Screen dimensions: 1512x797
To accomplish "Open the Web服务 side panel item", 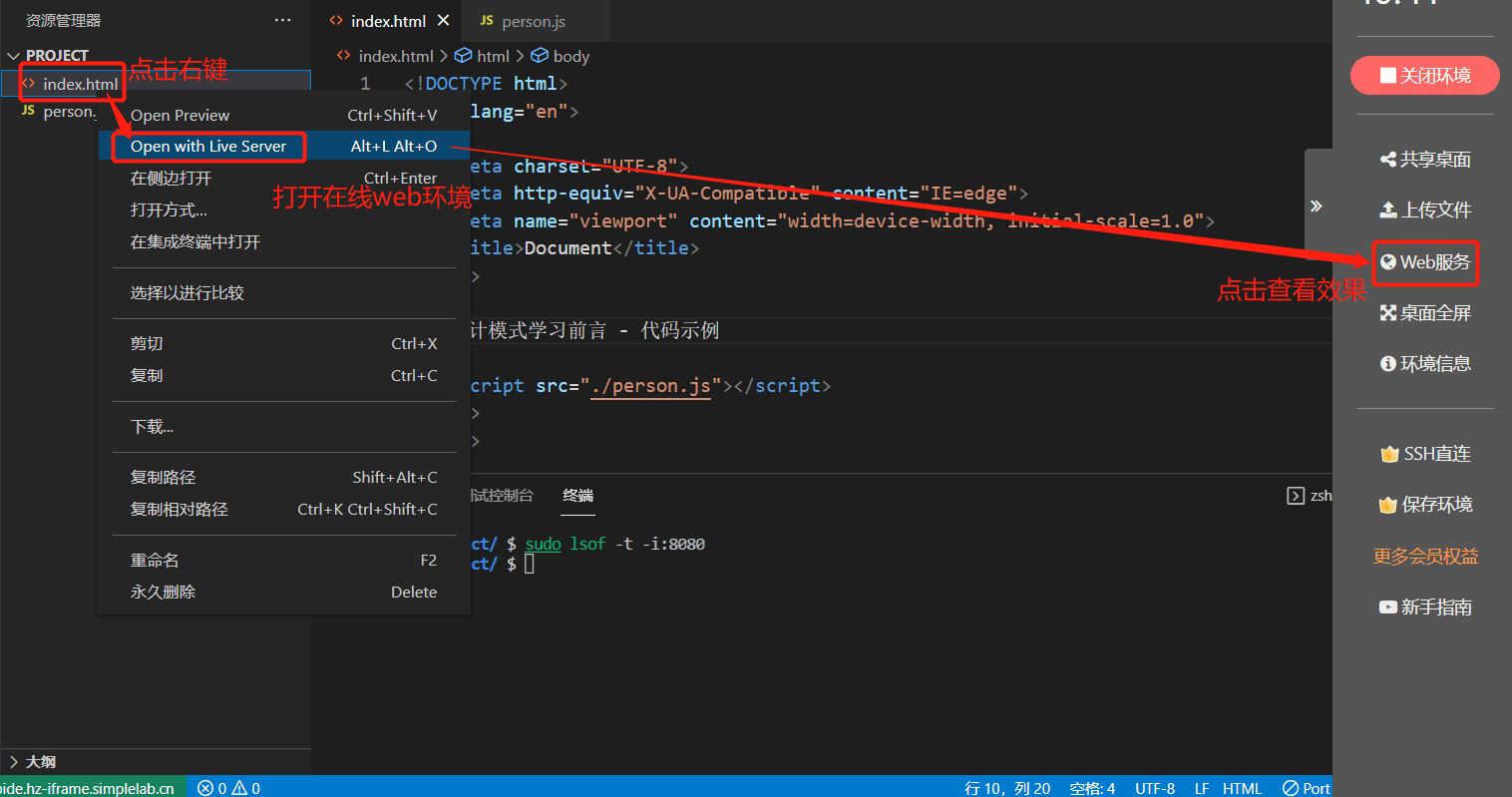I will [1425, 261].
